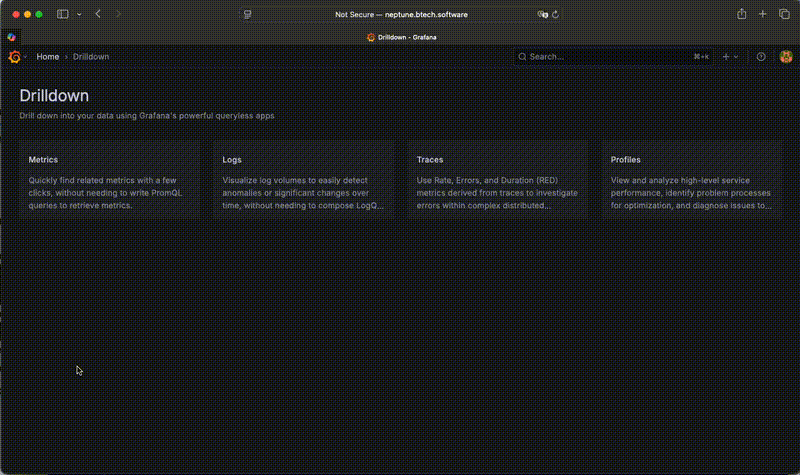Open the Grafana logo menu
800x475 pixels.
pos(14,57)
